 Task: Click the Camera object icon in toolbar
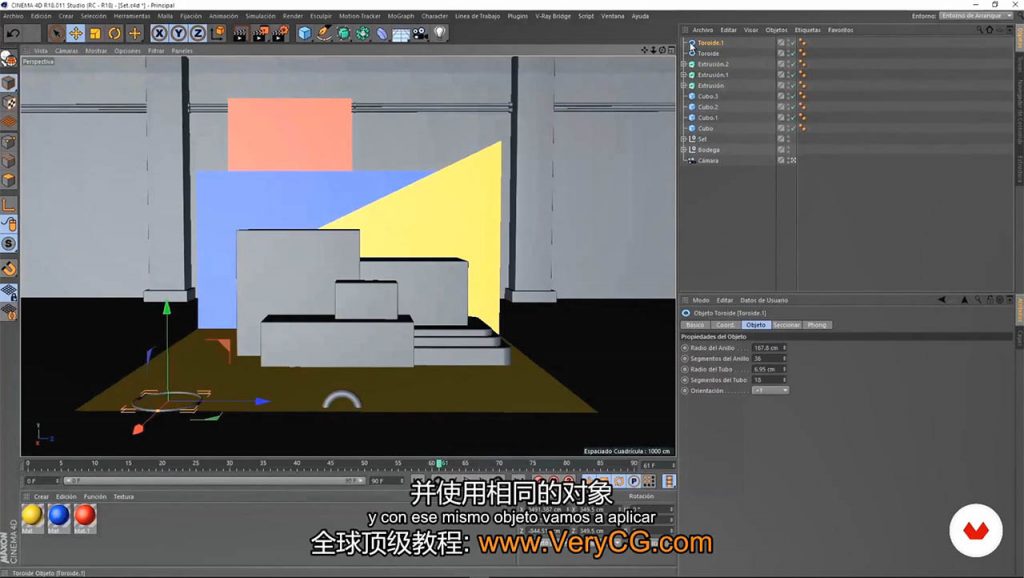coord(420,33)
